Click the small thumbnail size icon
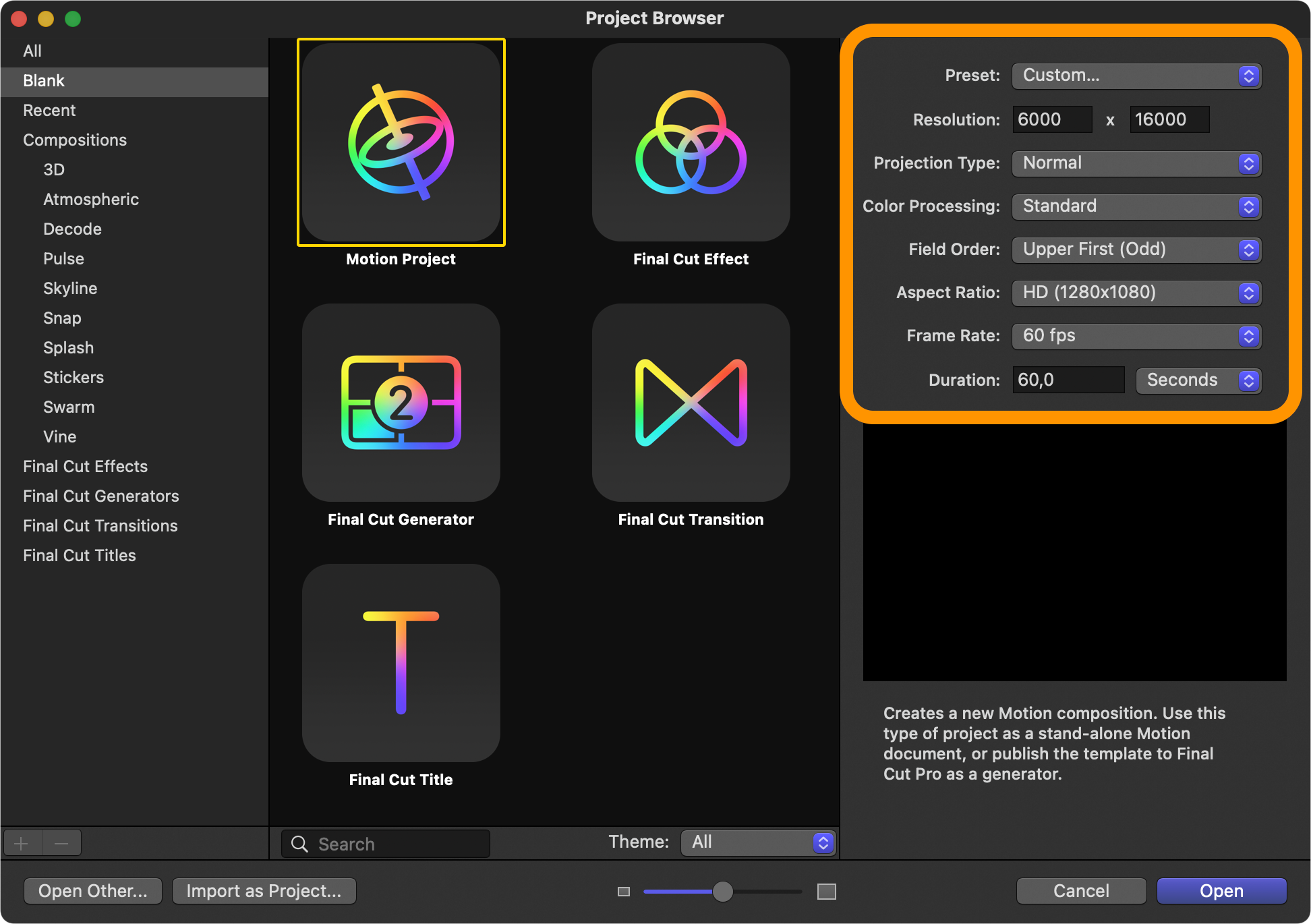 pyautogui.click(x=624, y=892)
